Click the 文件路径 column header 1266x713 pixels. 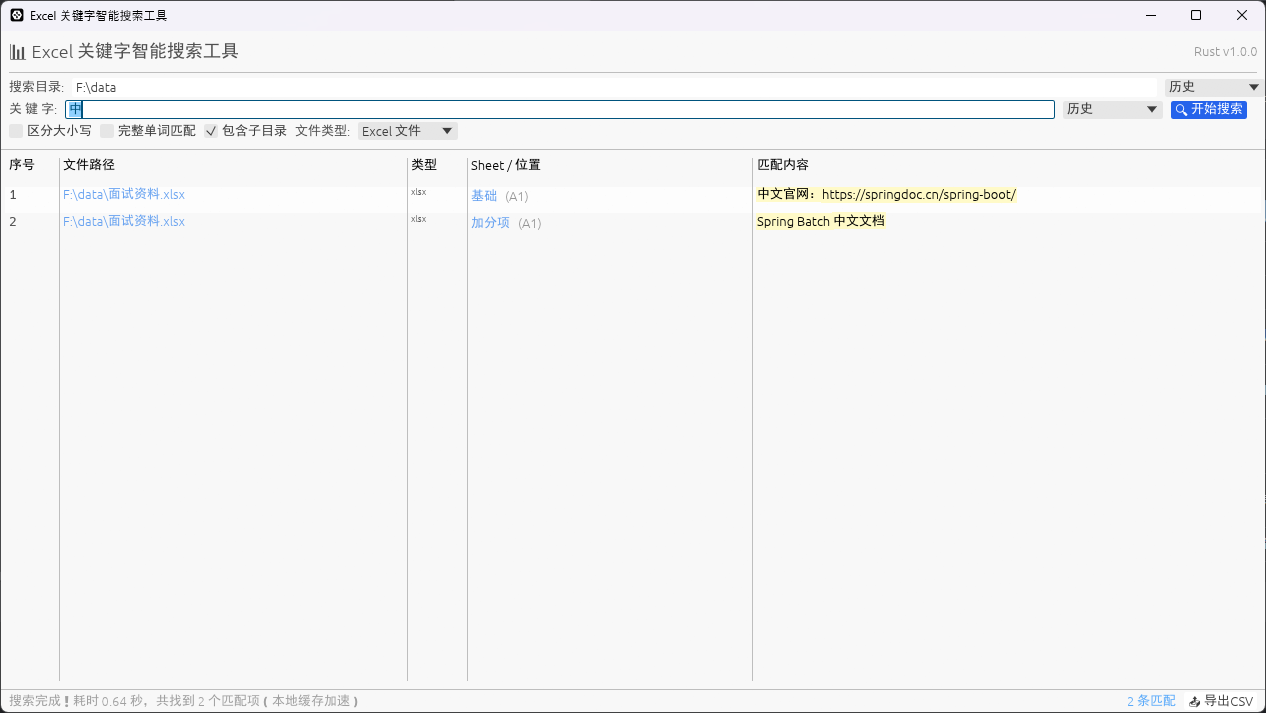[x=89, y=165]
